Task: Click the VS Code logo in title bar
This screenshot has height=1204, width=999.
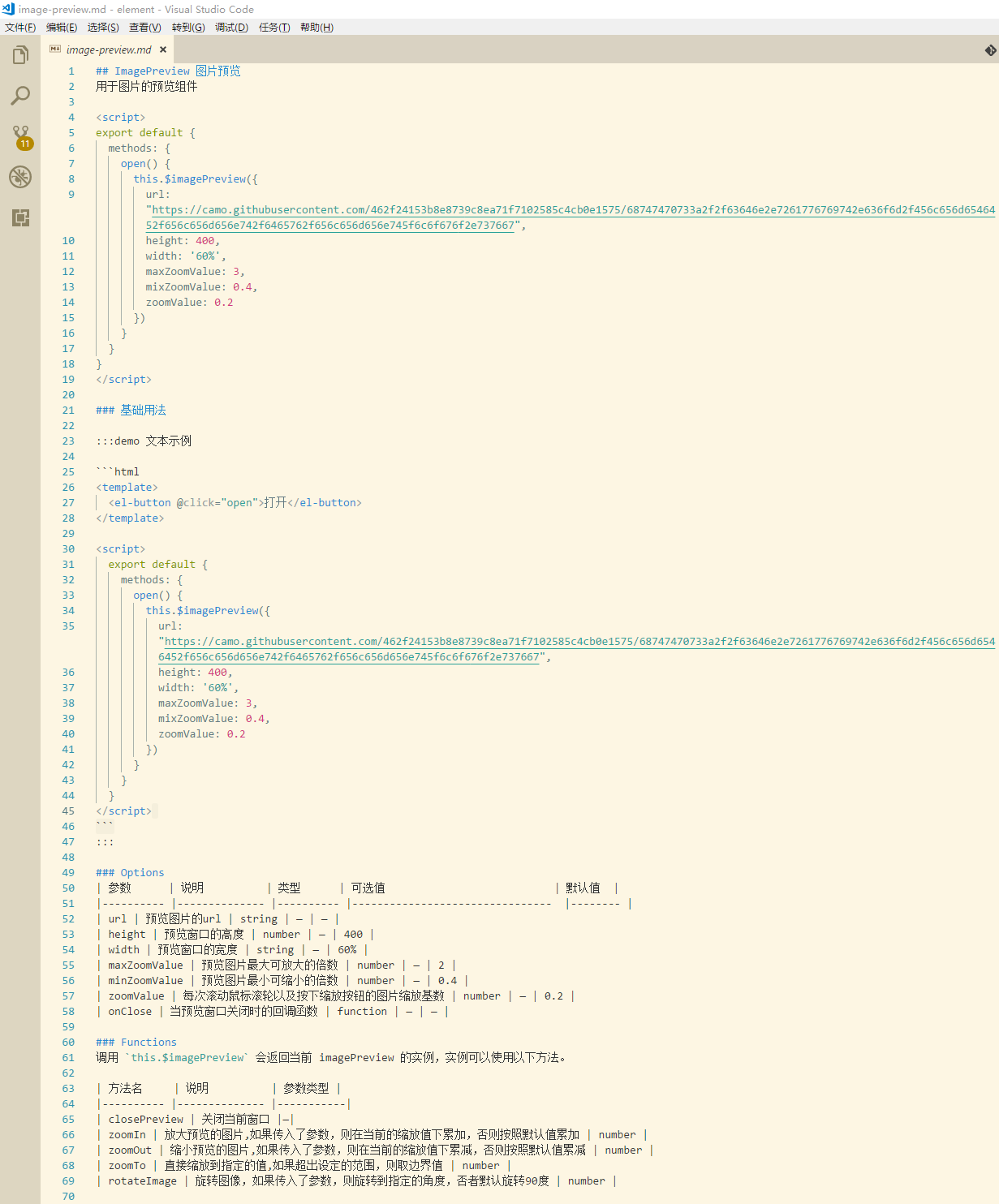Action: coord(8,9)
